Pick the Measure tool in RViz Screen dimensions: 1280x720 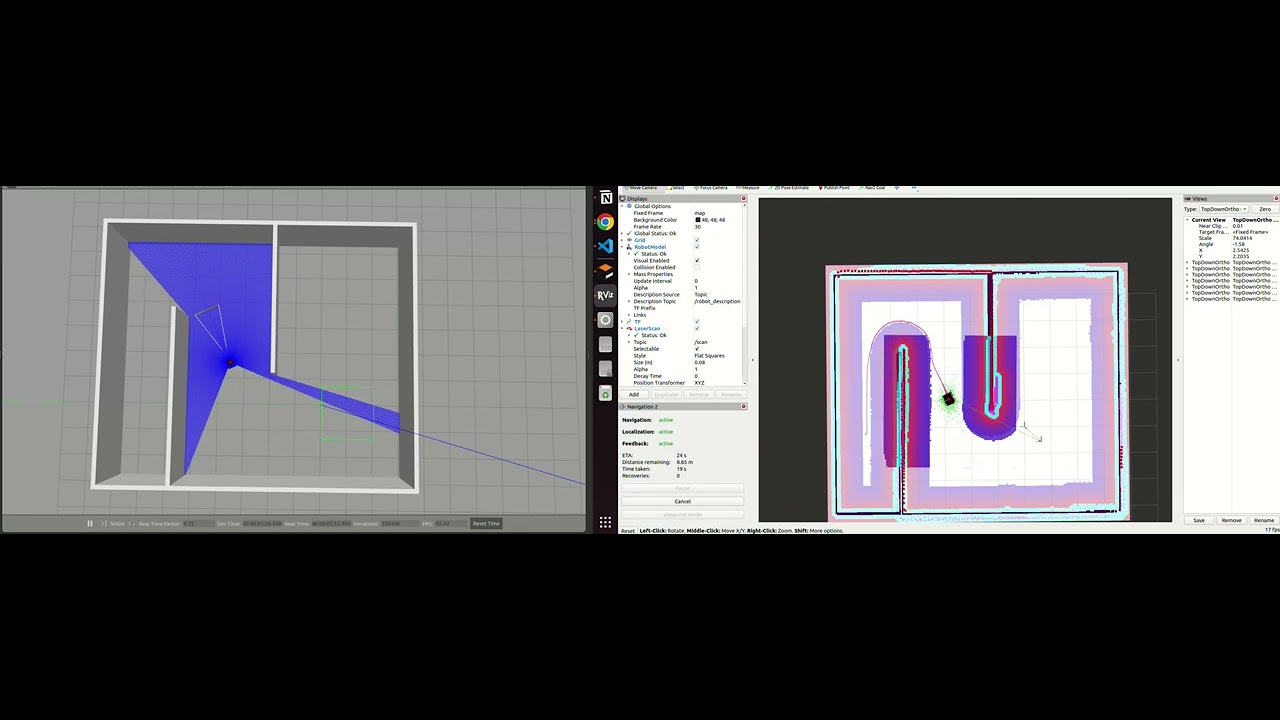(x=750, y=188)
